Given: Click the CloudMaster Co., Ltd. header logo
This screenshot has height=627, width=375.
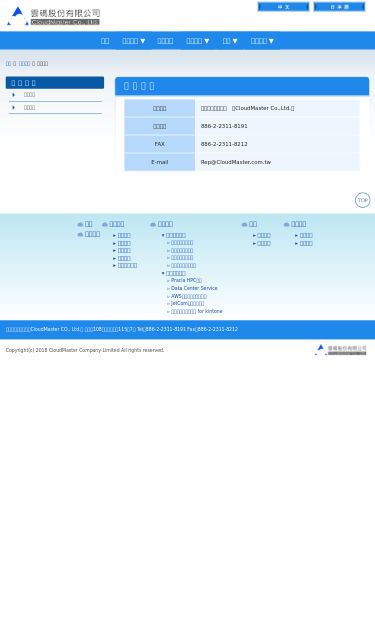Looking at the screenshot, I should click(x=53, y=16).
